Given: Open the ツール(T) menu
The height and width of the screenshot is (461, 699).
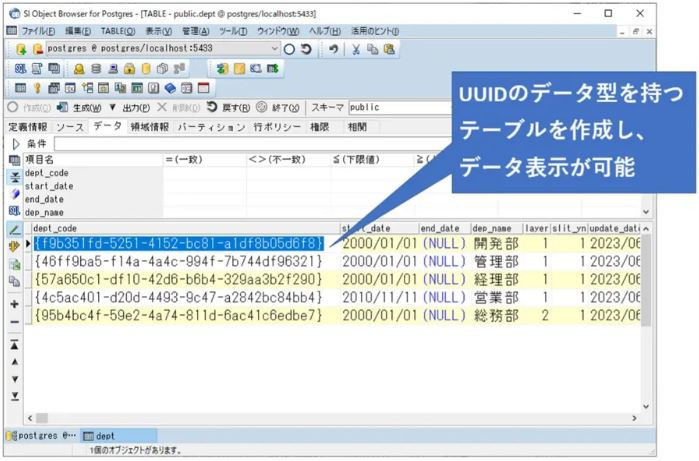Looking at the screenshot, I should coord(233,31).
